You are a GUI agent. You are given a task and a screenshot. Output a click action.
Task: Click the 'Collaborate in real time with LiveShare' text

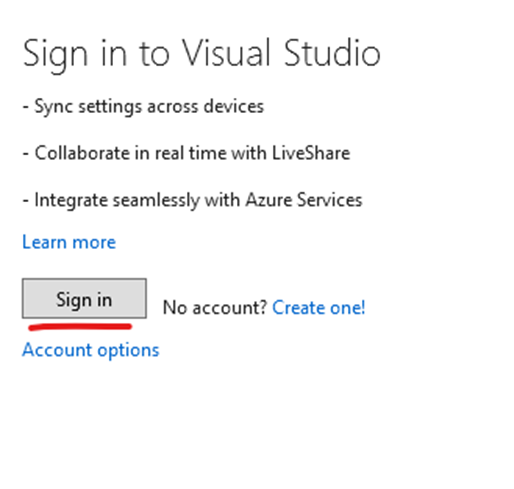point(186,153)
